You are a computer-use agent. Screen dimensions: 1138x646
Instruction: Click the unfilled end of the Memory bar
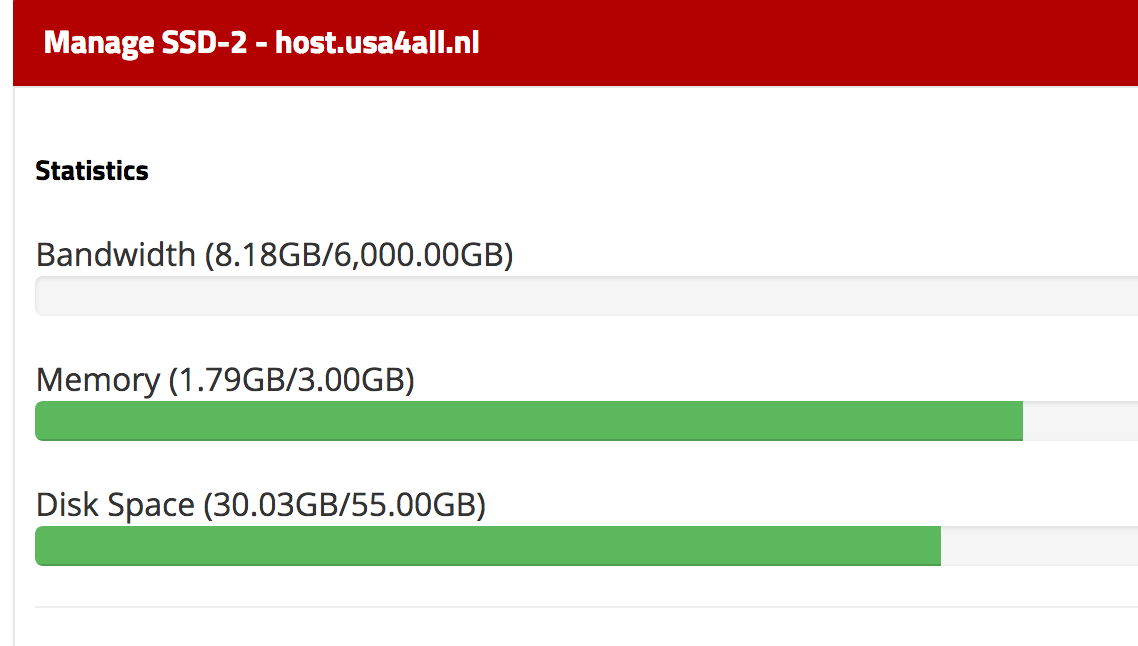(1080, 421)
